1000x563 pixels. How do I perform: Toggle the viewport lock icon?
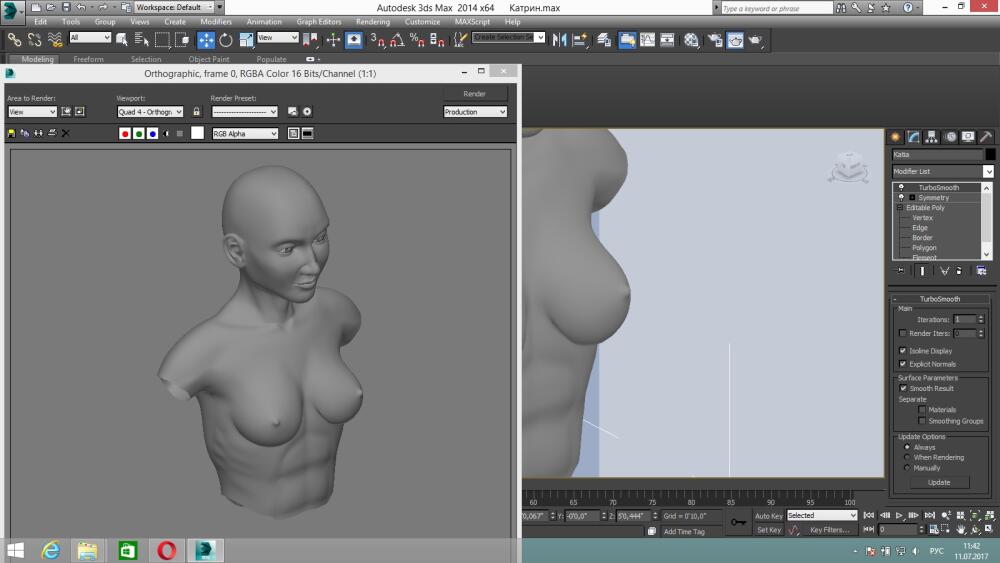pyautogui.click(x=196, y=112)
